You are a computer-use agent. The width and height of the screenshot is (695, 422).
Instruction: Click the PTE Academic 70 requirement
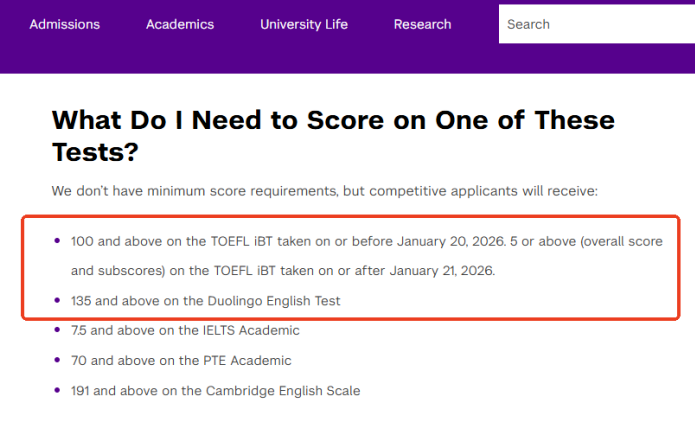181,360
